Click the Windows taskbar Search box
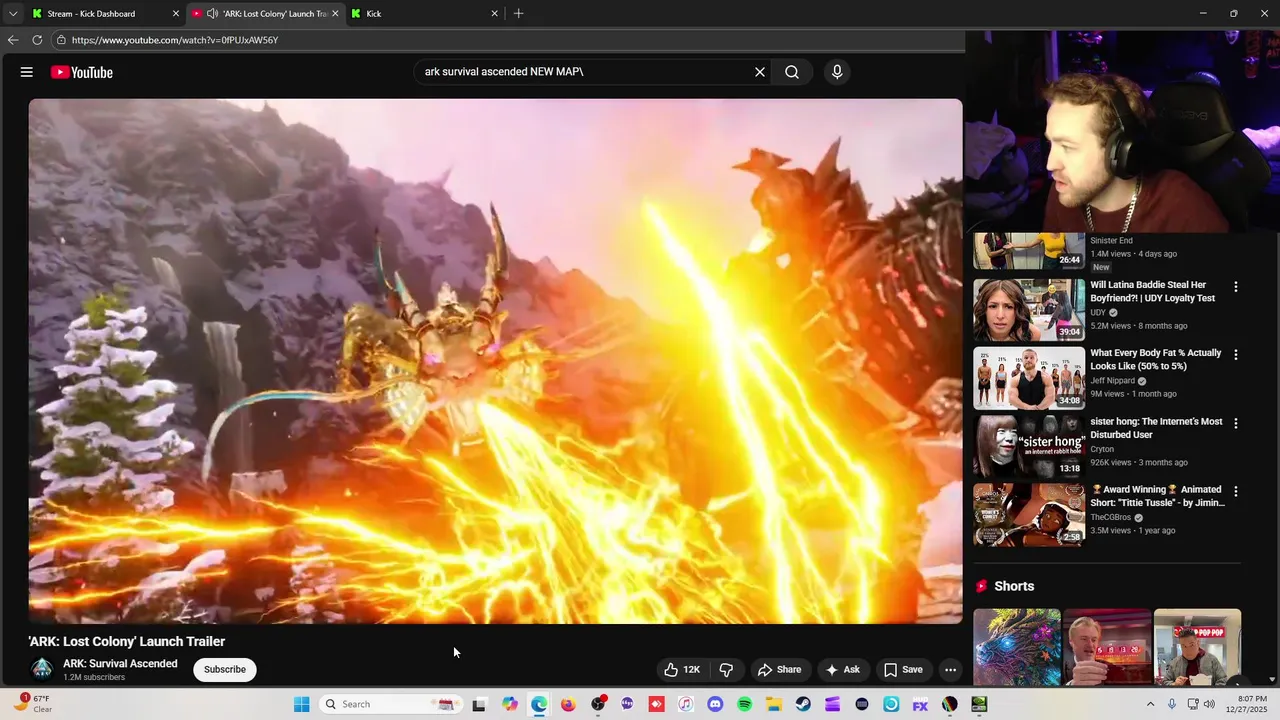Screen dimensions: 1280x720 [x=392, y=704]
